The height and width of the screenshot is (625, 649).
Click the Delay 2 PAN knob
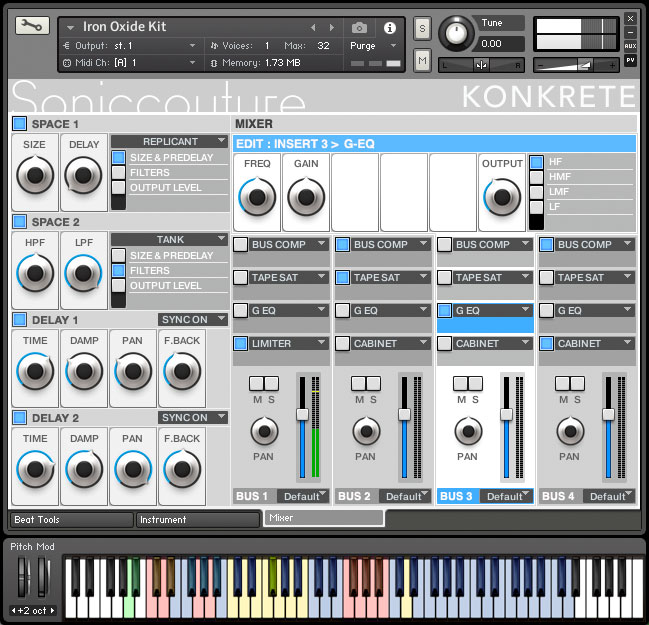(x=133, y=469)
